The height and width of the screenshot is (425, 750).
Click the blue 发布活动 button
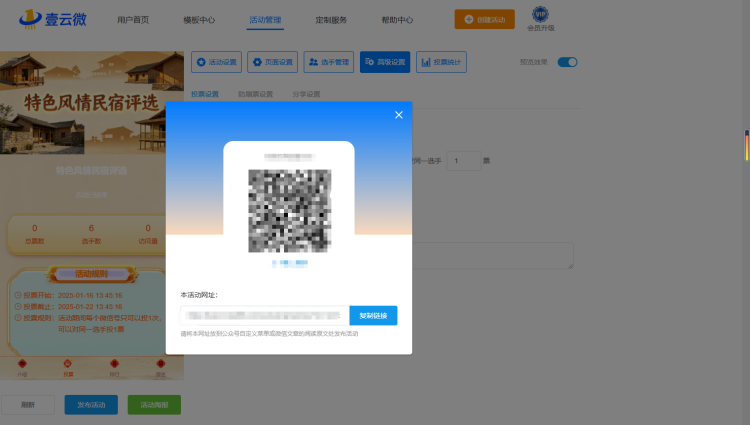coord(91,405)
